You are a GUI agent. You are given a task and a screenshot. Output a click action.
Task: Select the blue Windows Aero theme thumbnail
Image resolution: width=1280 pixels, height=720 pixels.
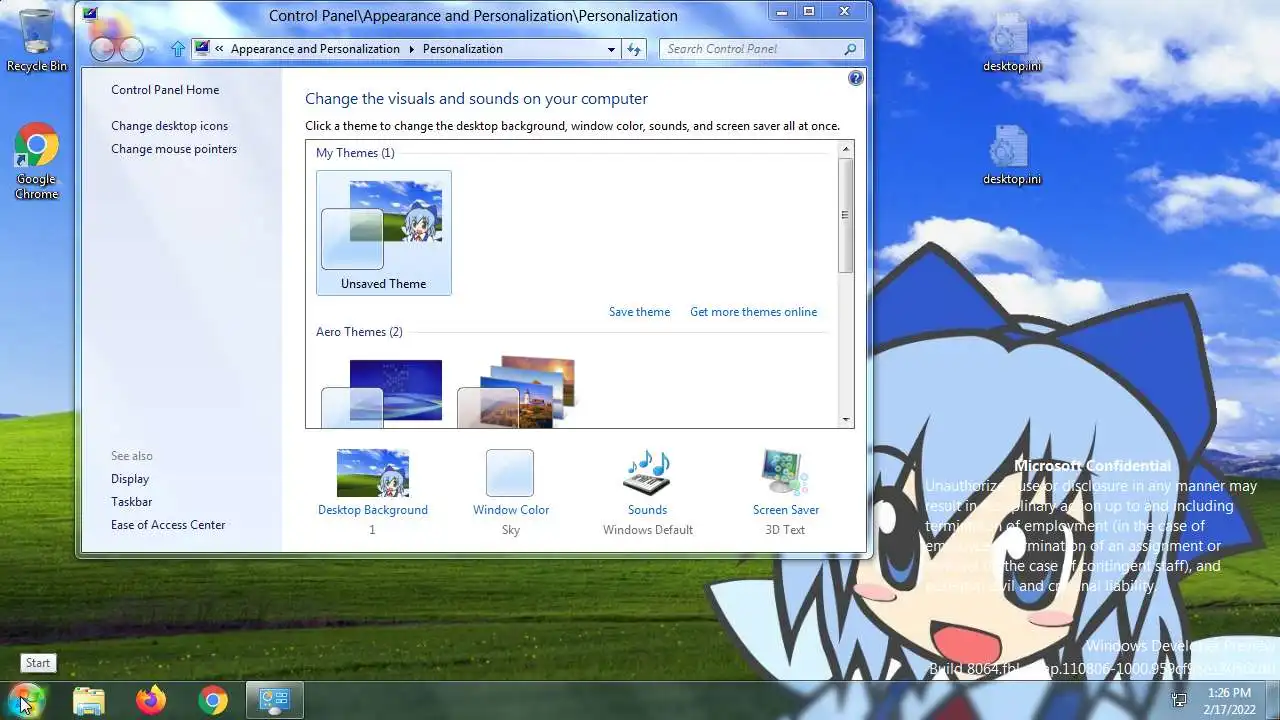pyautogui.click(x=382, y=392)
